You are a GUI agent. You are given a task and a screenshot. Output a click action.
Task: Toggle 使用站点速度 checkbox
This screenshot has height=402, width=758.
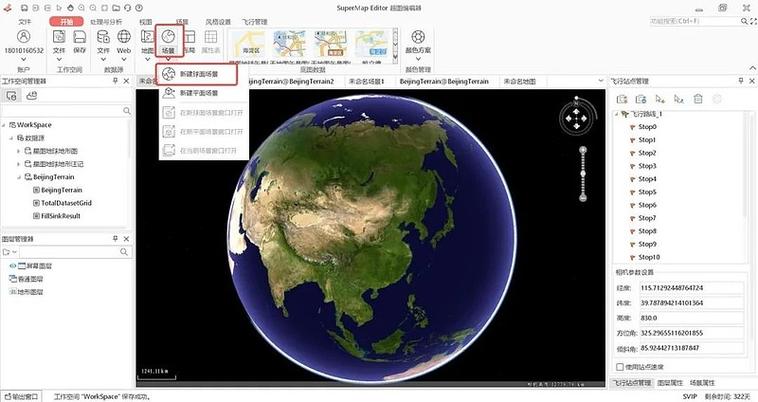point(620,367)
